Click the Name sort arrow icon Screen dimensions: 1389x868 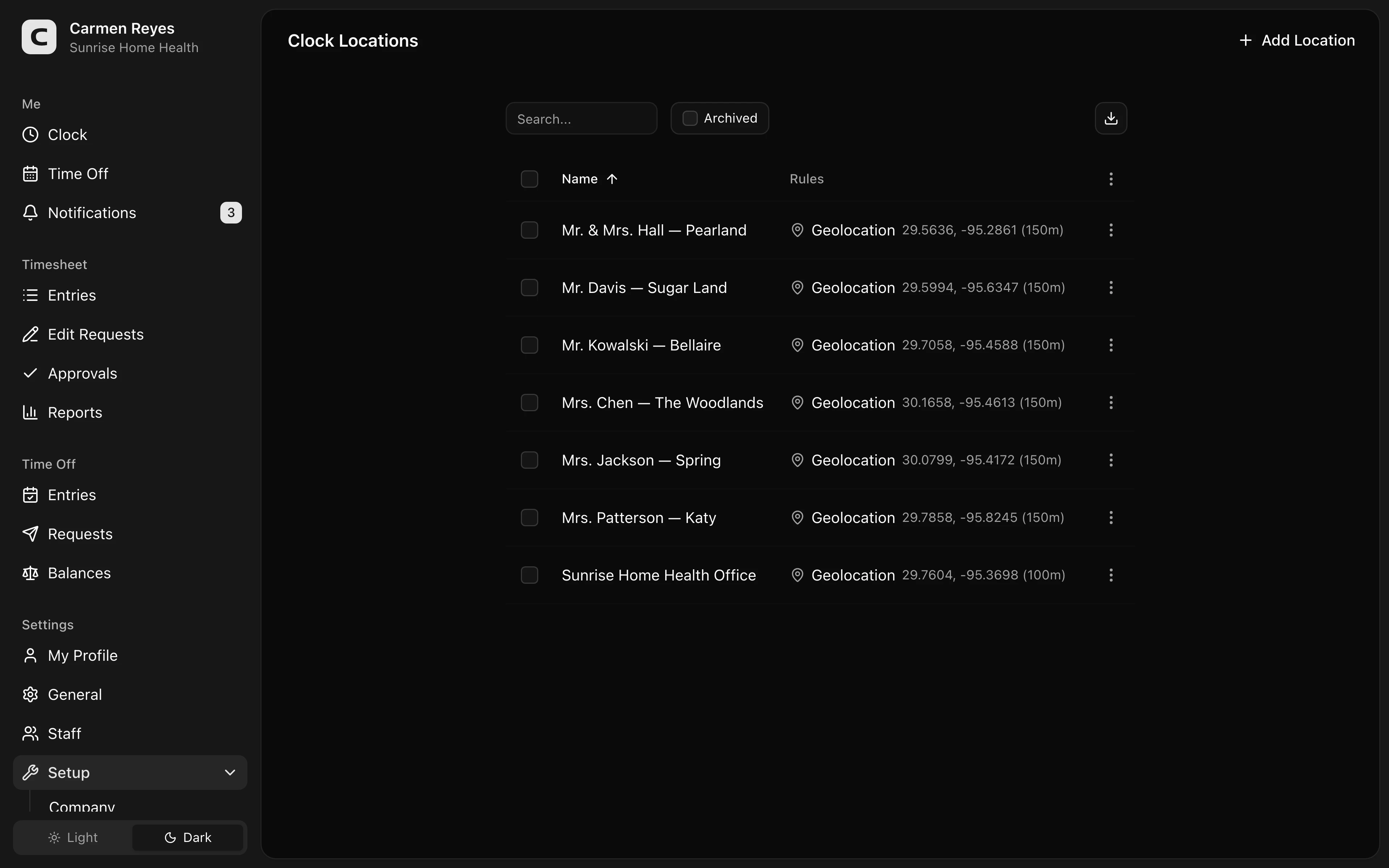612,179
